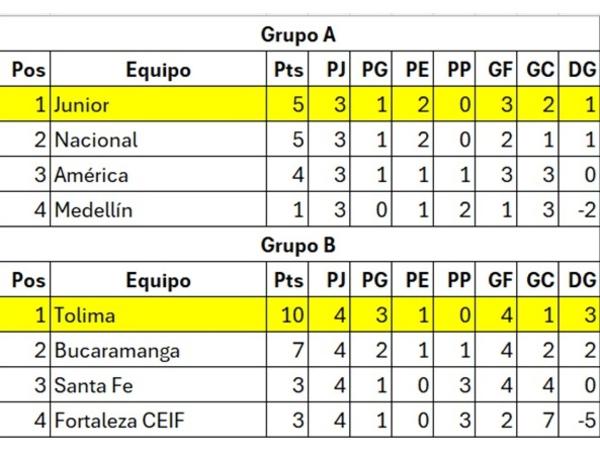Click the Tolima team name cell
Viewport: 600px width, 455px height.
(158, 316)
